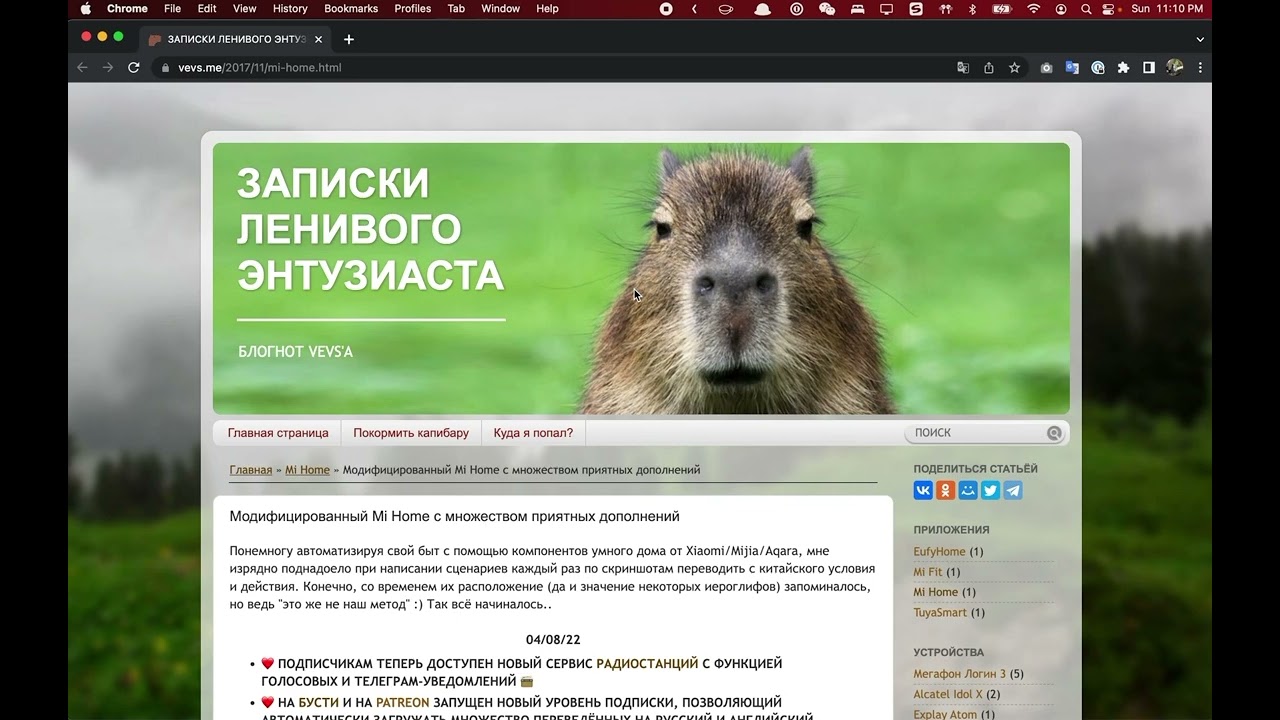Open the View menu
This screenshot has width=1280, height=720.
click(244, 8)
